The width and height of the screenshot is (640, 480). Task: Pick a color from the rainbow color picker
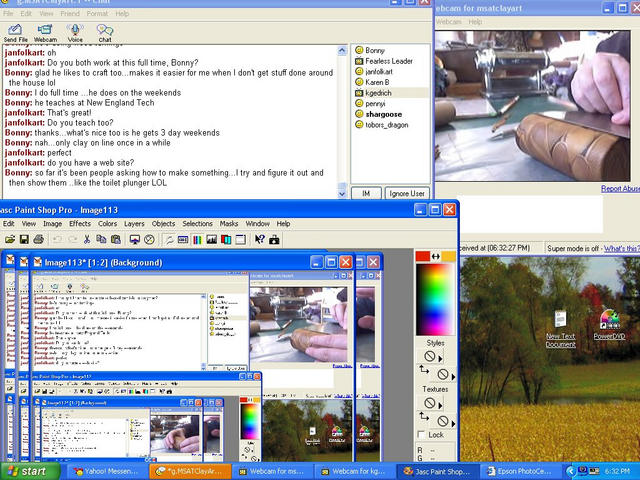[435, 300]
